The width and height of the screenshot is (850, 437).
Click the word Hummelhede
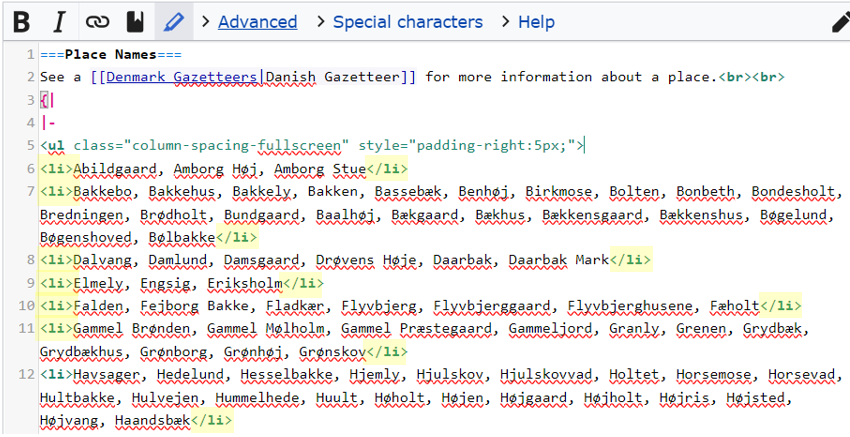[257, 398]
